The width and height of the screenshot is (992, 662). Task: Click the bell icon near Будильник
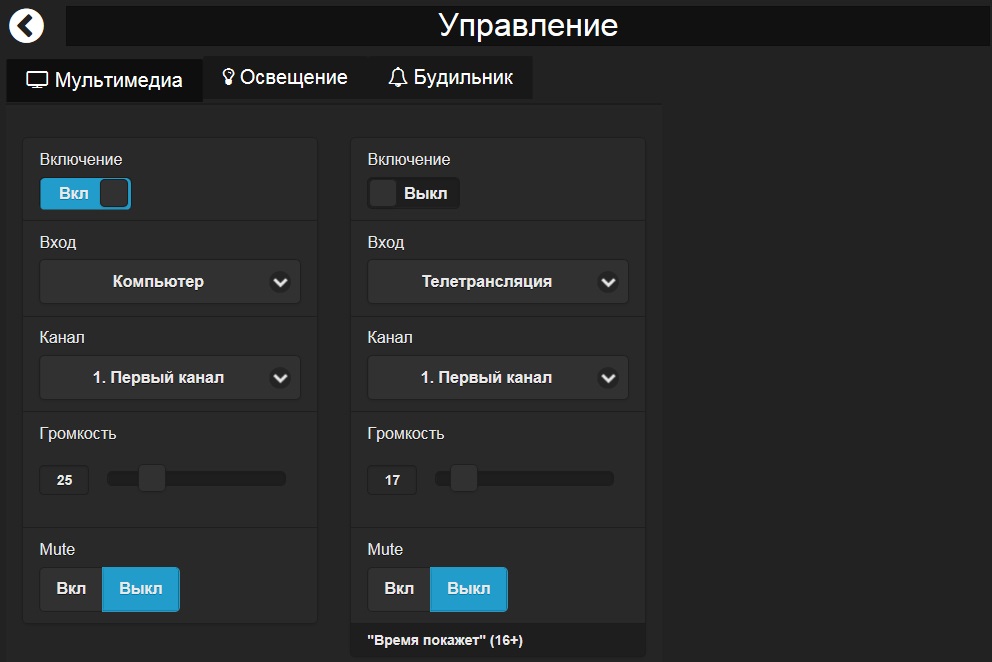400,74
